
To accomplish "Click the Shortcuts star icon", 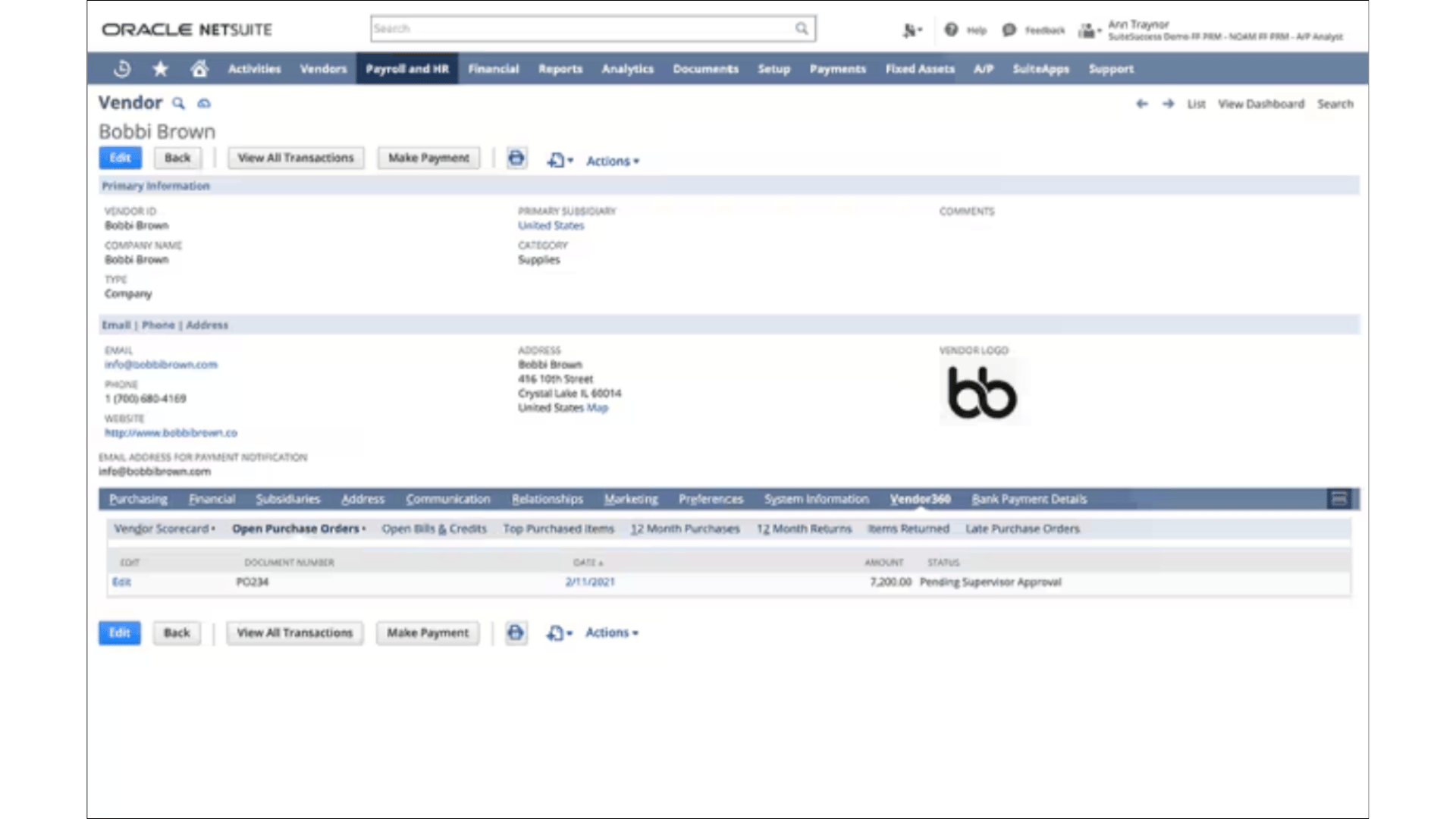I will [x=160, y=69].
